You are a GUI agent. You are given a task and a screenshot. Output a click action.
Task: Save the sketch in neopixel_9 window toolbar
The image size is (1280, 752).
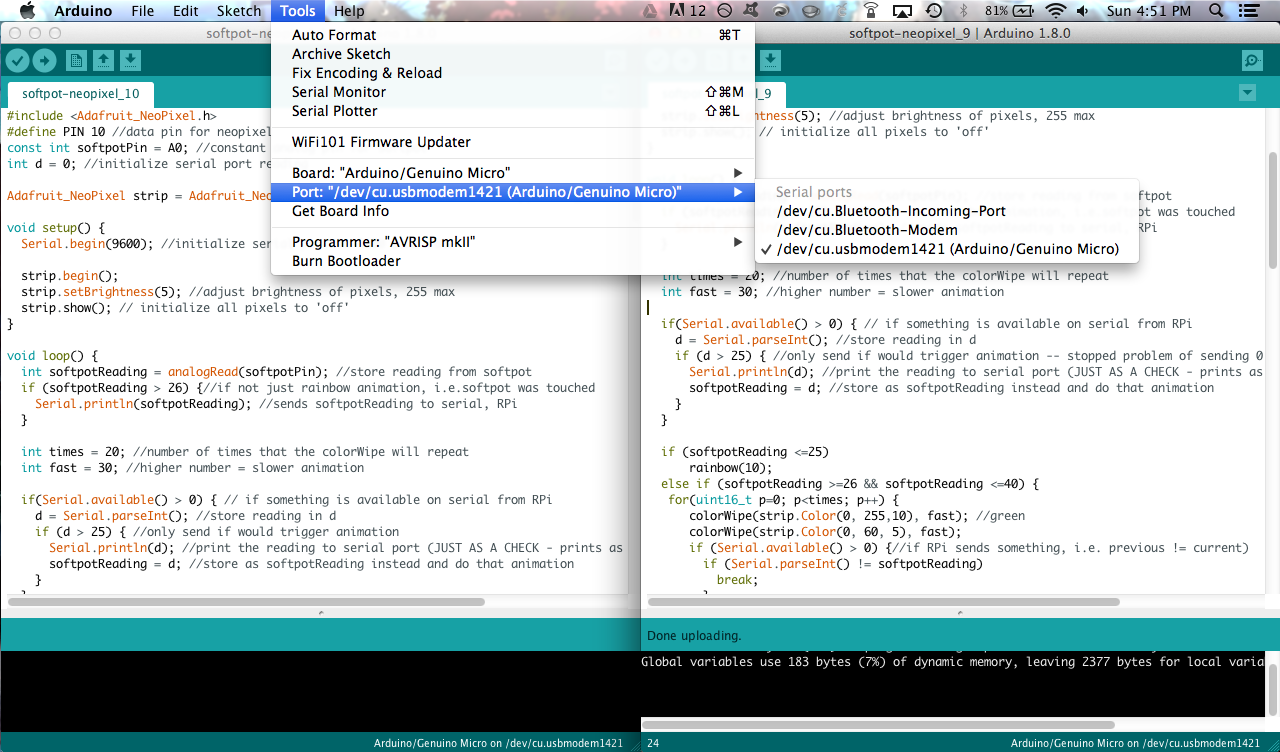pos(770,60)
